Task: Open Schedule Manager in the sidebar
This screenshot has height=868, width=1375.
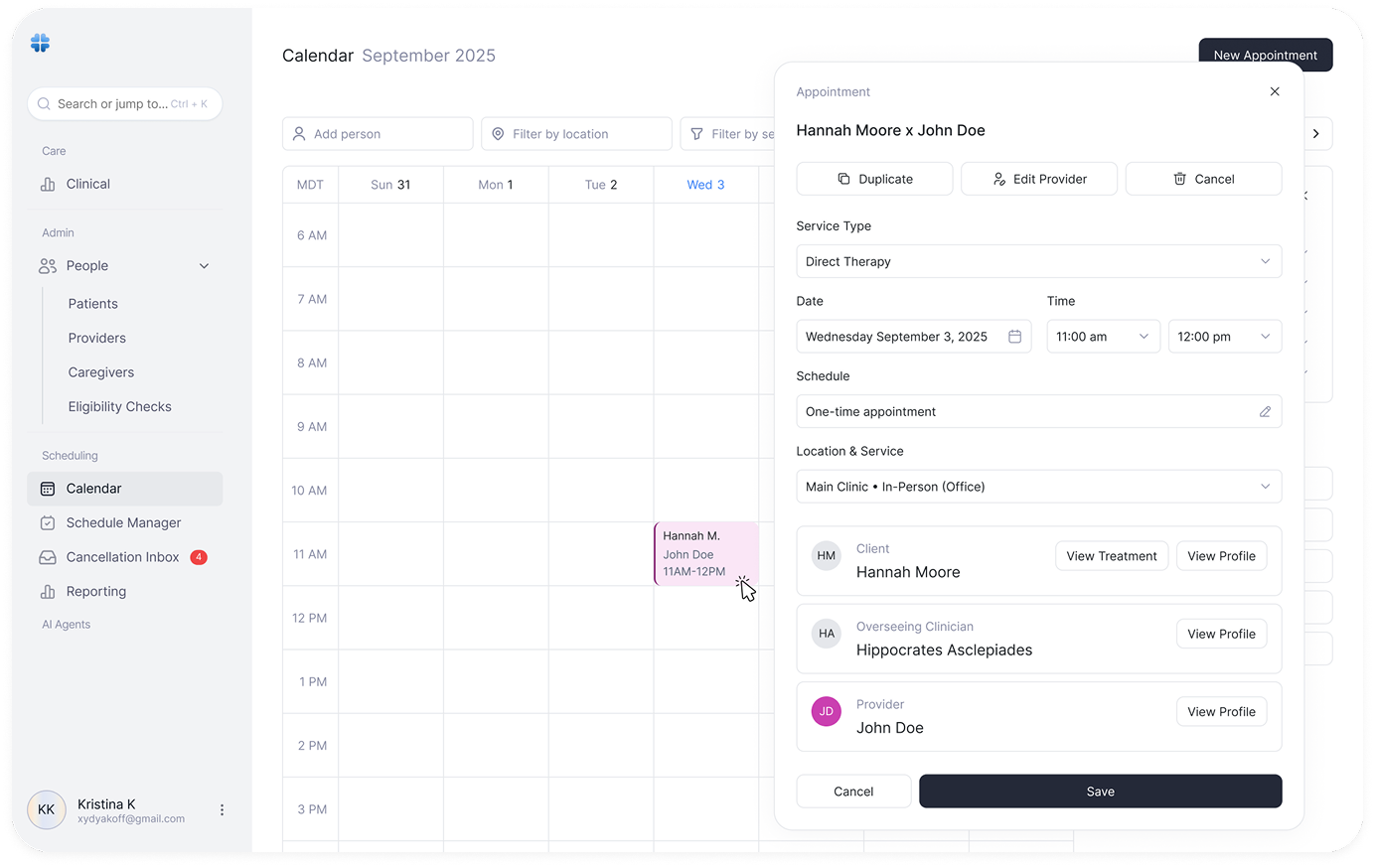Action: [x=123, y=522]
